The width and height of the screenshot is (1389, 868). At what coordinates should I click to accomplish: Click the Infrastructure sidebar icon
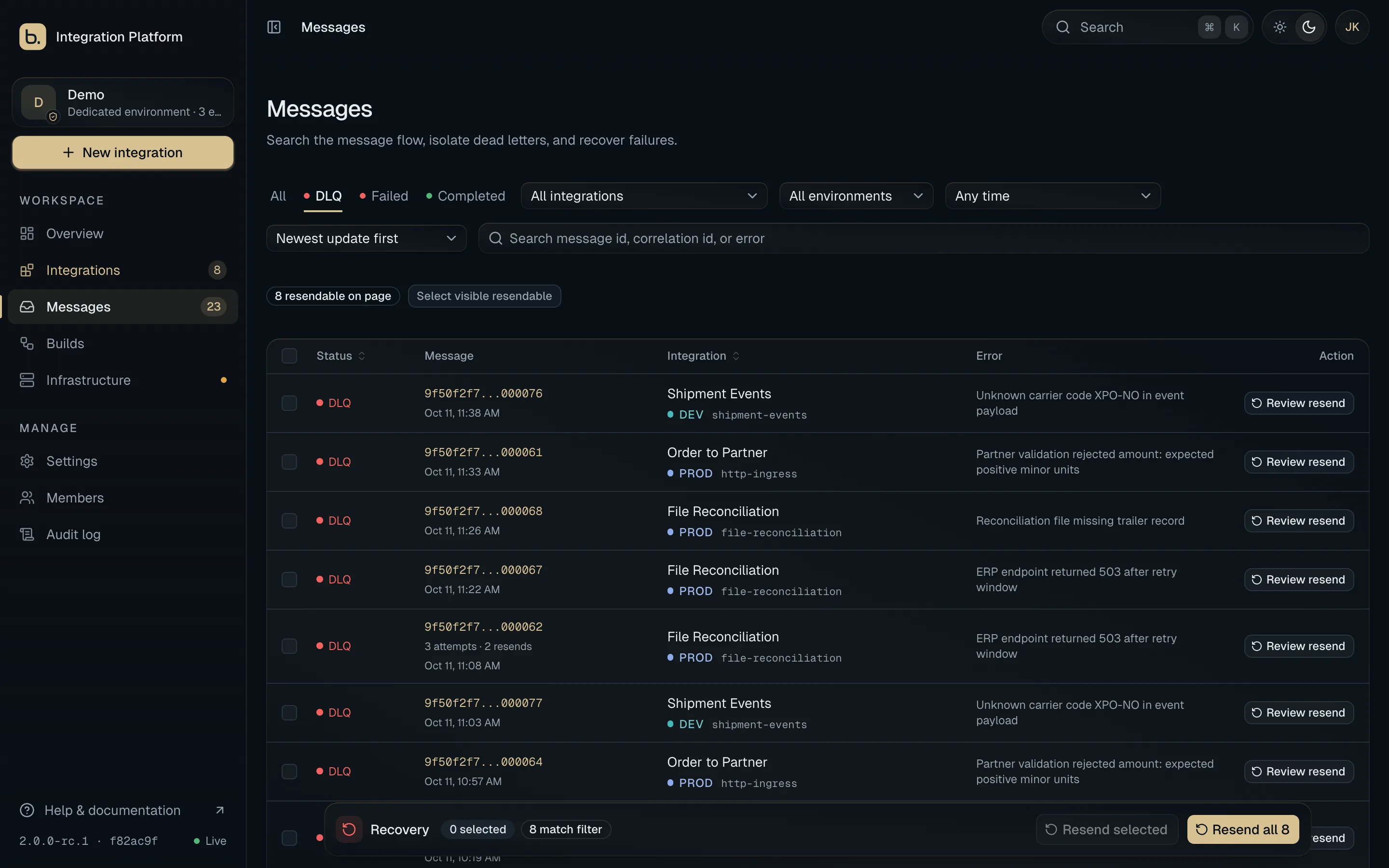pyautogui.click(x=27, y=380)
